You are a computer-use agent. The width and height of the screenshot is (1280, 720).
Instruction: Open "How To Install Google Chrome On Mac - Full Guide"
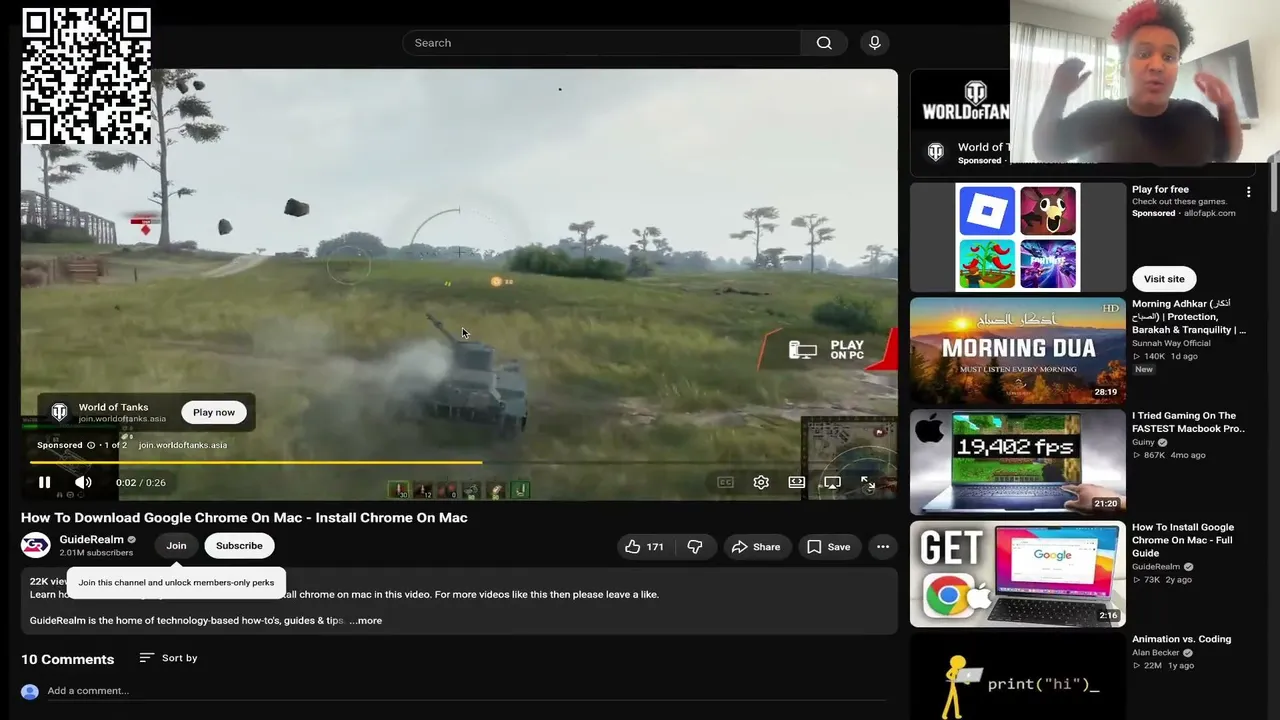coord(1183,540)
